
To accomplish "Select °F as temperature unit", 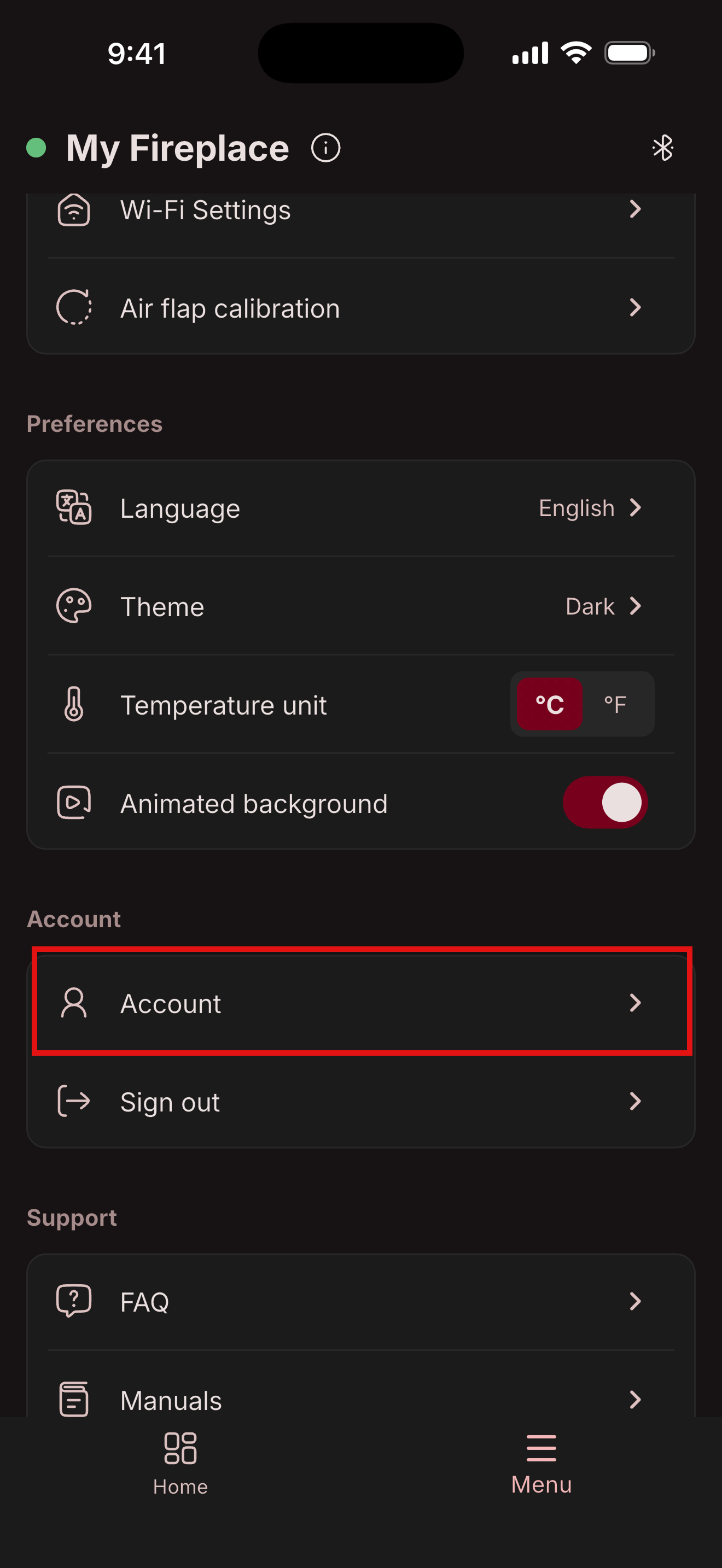I will click(615, 704).
